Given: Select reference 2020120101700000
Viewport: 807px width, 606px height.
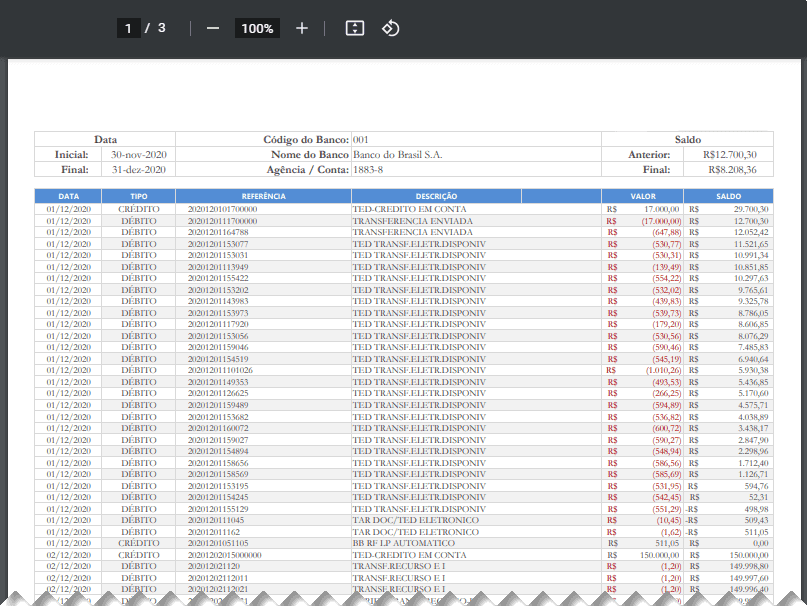Looking at the screenshot, I should point(222,209).
